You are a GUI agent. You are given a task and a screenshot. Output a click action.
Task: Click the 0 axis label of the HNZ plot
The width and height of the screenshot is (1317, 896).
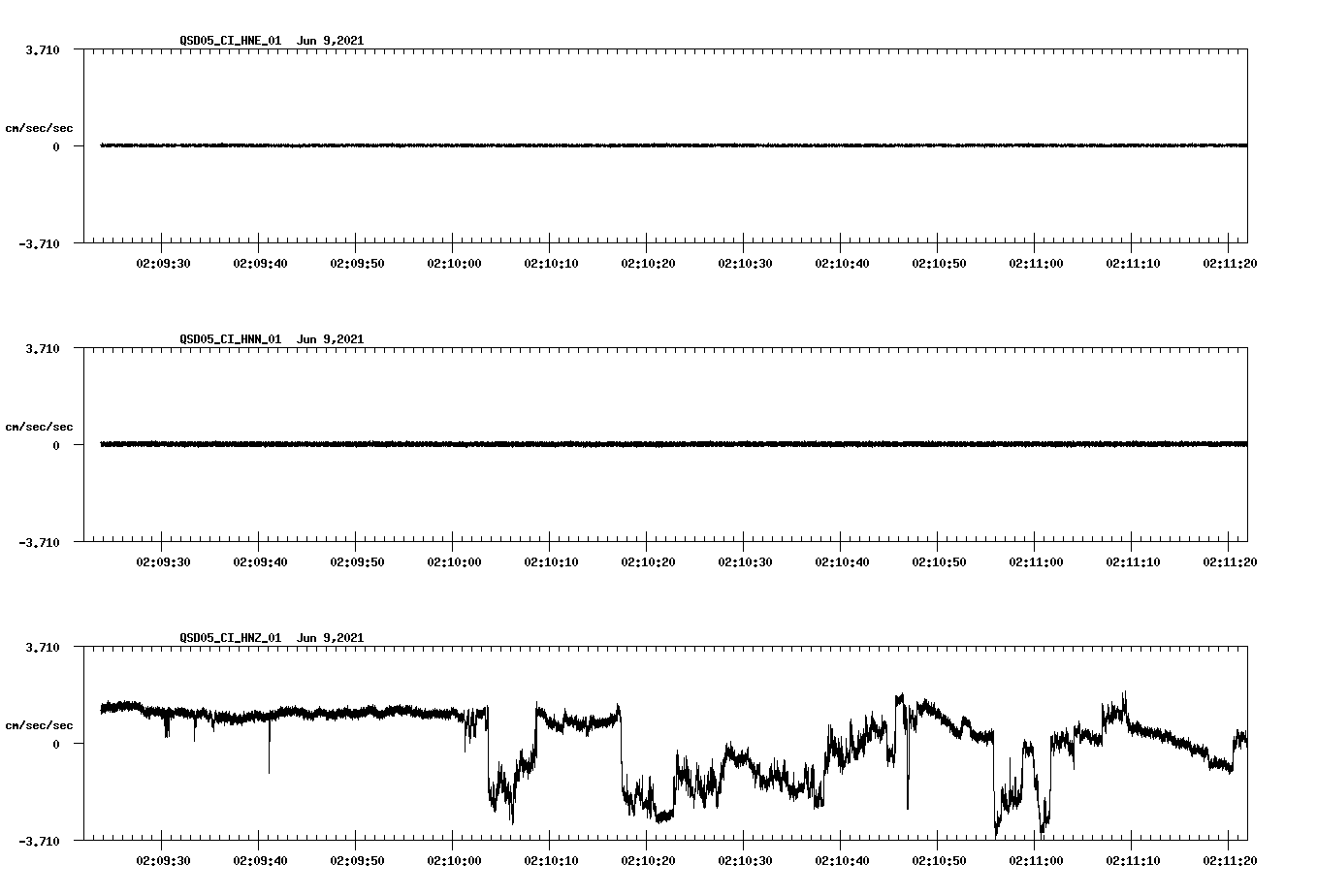click(x=56, y=744)
